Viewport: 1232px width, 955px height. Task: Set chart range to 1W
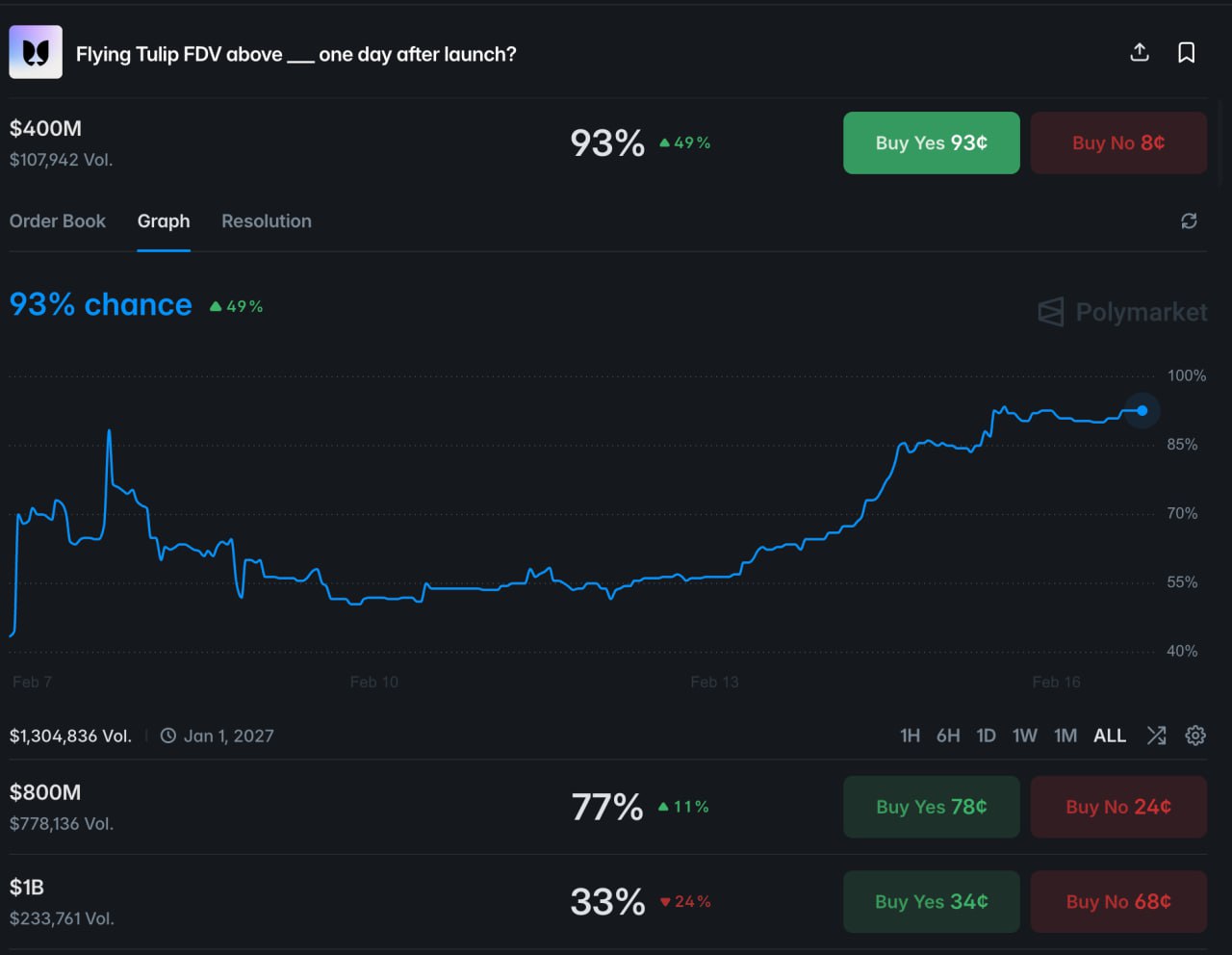point(1024,736)
